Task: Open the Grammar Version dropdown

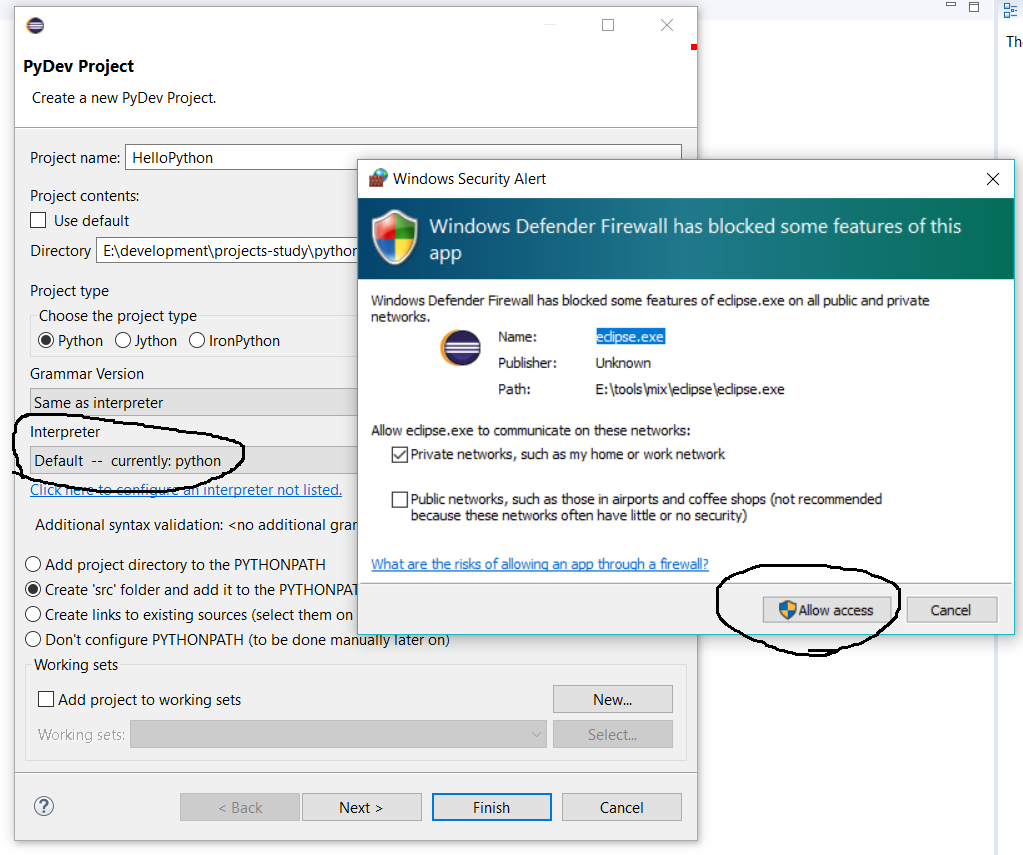Action: (194, 402)
